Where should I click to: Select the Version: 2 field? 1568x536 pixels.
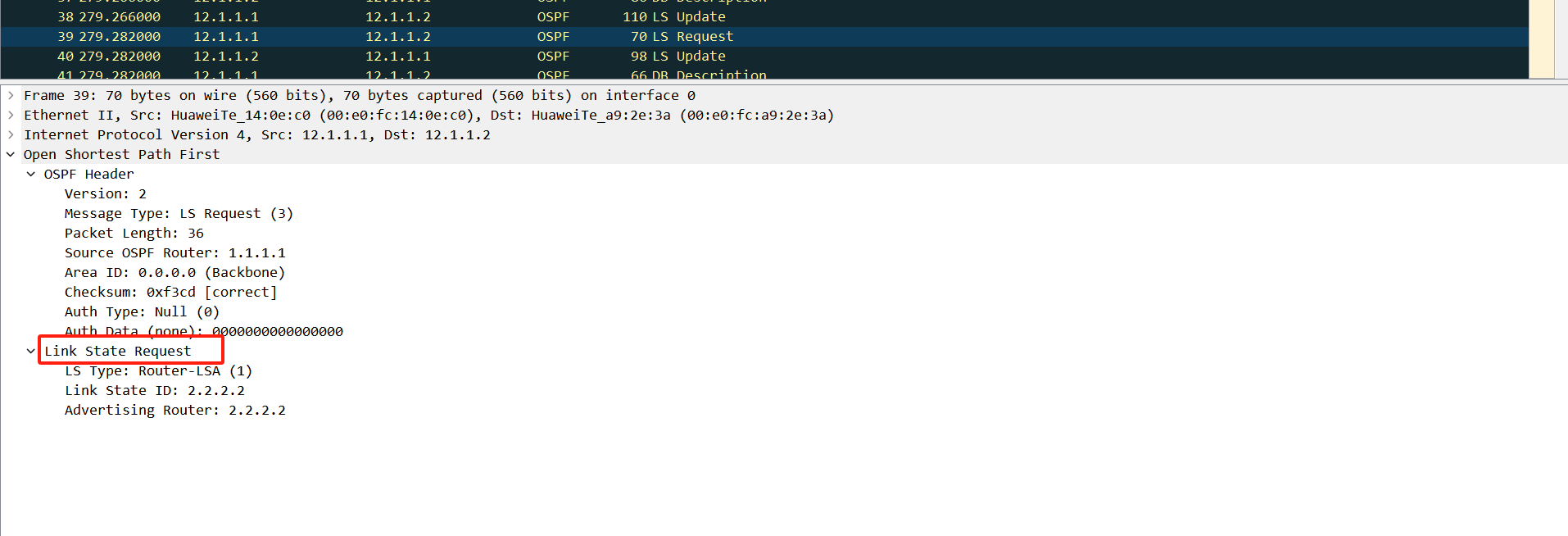click(x=106, y=193)
